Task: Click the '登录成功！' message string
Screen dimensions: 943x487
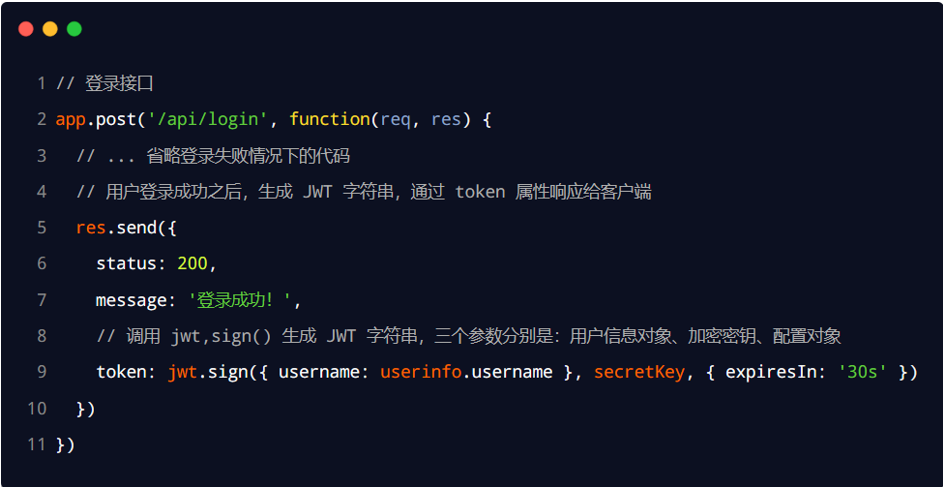Action: pos(240,300)
